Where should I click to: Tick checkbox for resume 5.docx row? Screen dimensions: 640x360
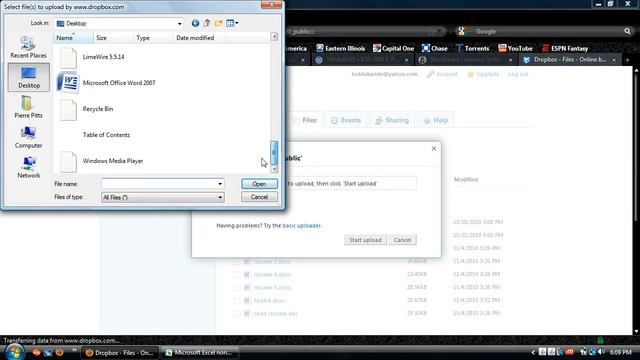click(237, 287)
